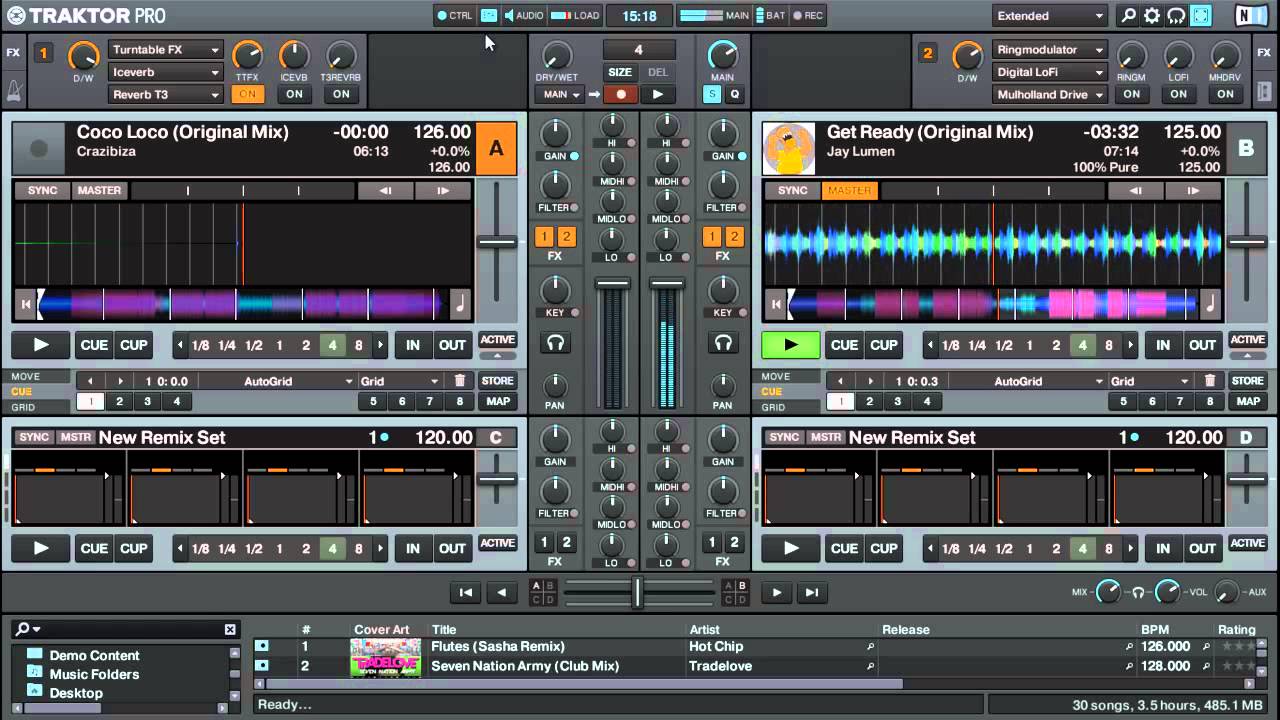Open loop recorder MAIN source dropdown
The width and height of the screenshot is (1280, 720).
tap(559, 94)
